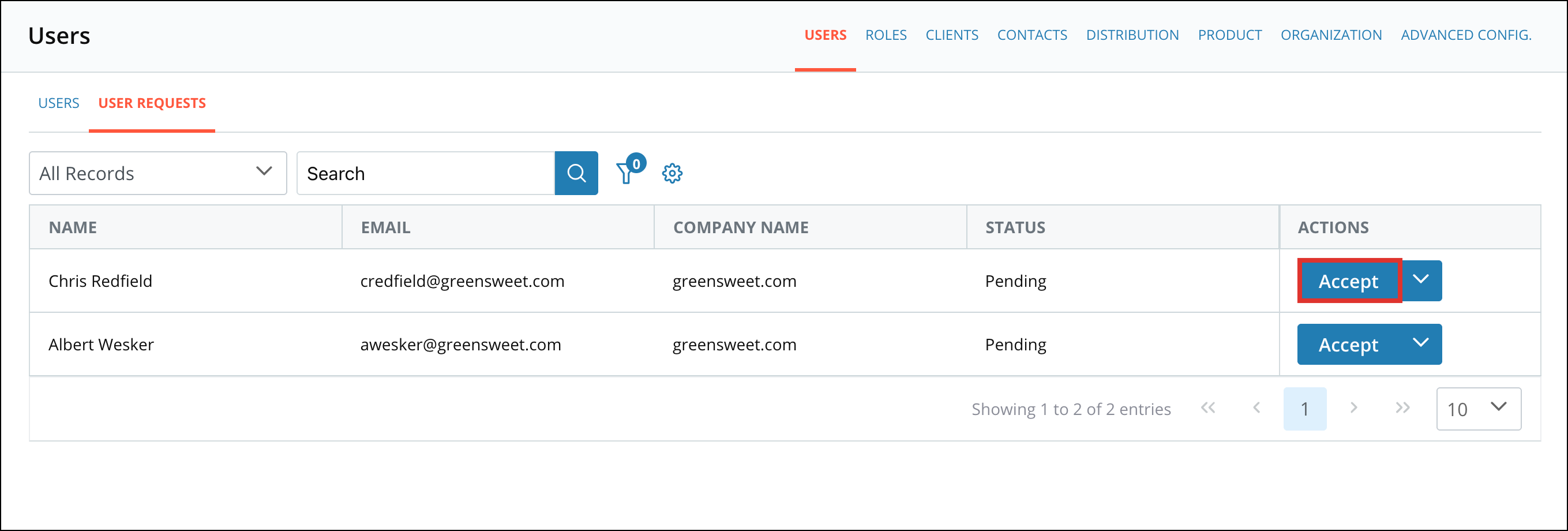
Task: Click the next-page chevron icon
Action: click(x=1354, y=409)
